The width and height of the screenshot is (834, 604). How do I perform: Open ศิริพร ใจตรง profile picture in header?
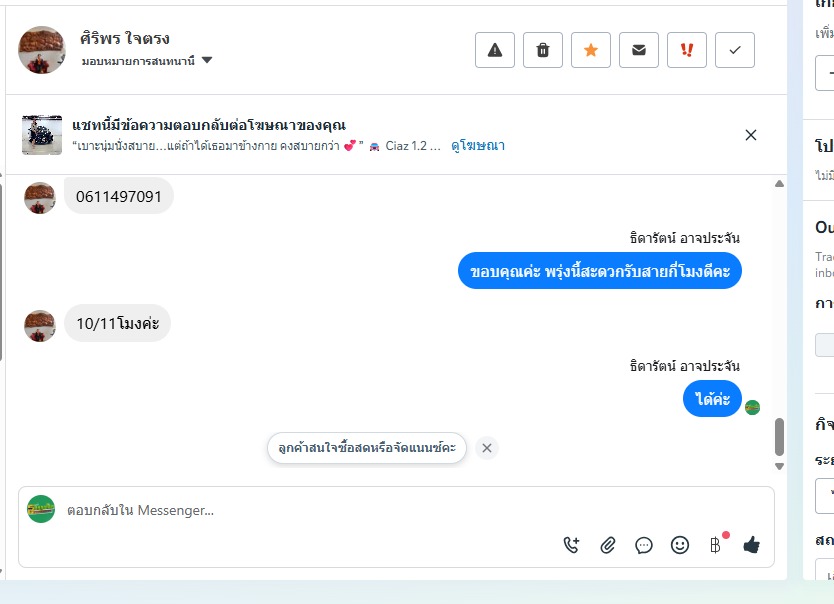click(x=42, y=50)
